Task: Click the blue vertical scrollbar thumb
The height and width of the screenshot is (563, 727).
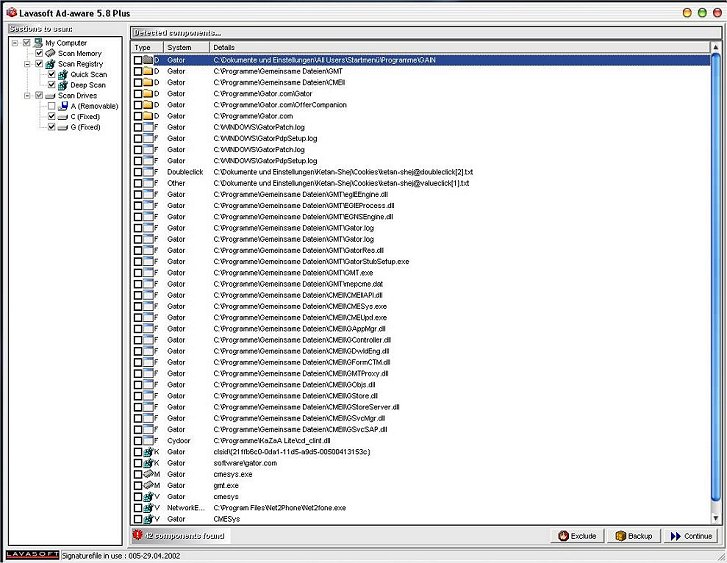Action: click(715, 277)
